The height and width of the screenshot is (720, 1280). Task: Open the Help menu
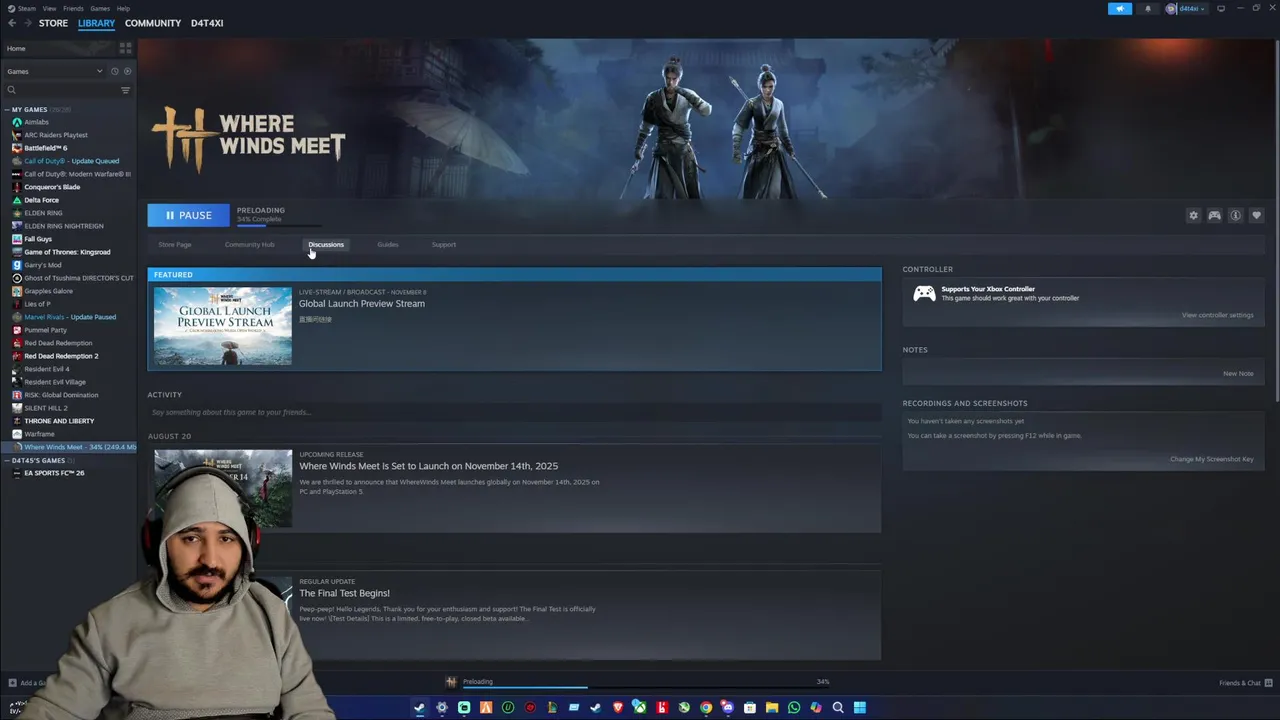(x=123, y=8)
